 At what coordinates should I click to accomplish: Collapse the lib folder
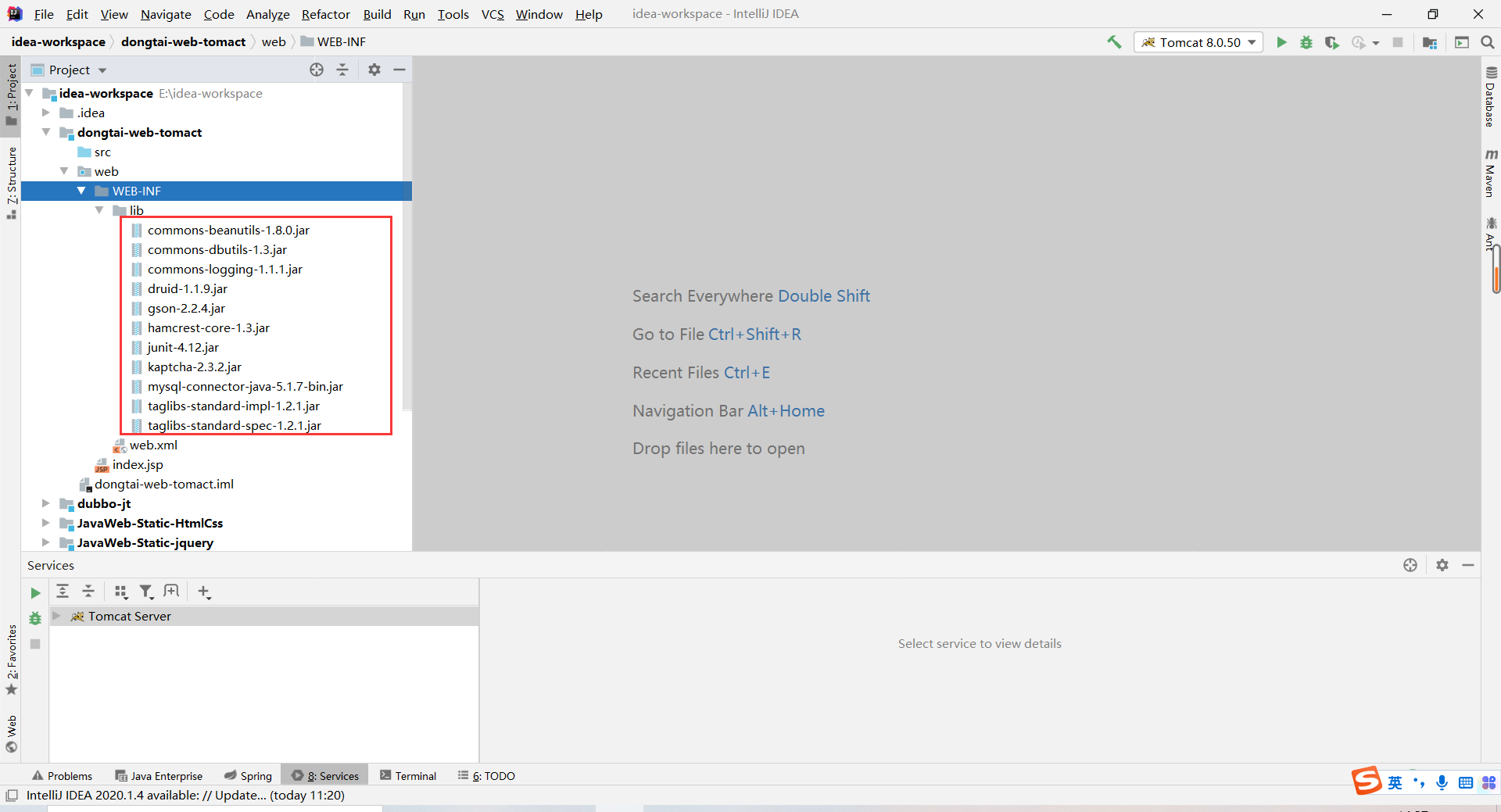[99, 210]
